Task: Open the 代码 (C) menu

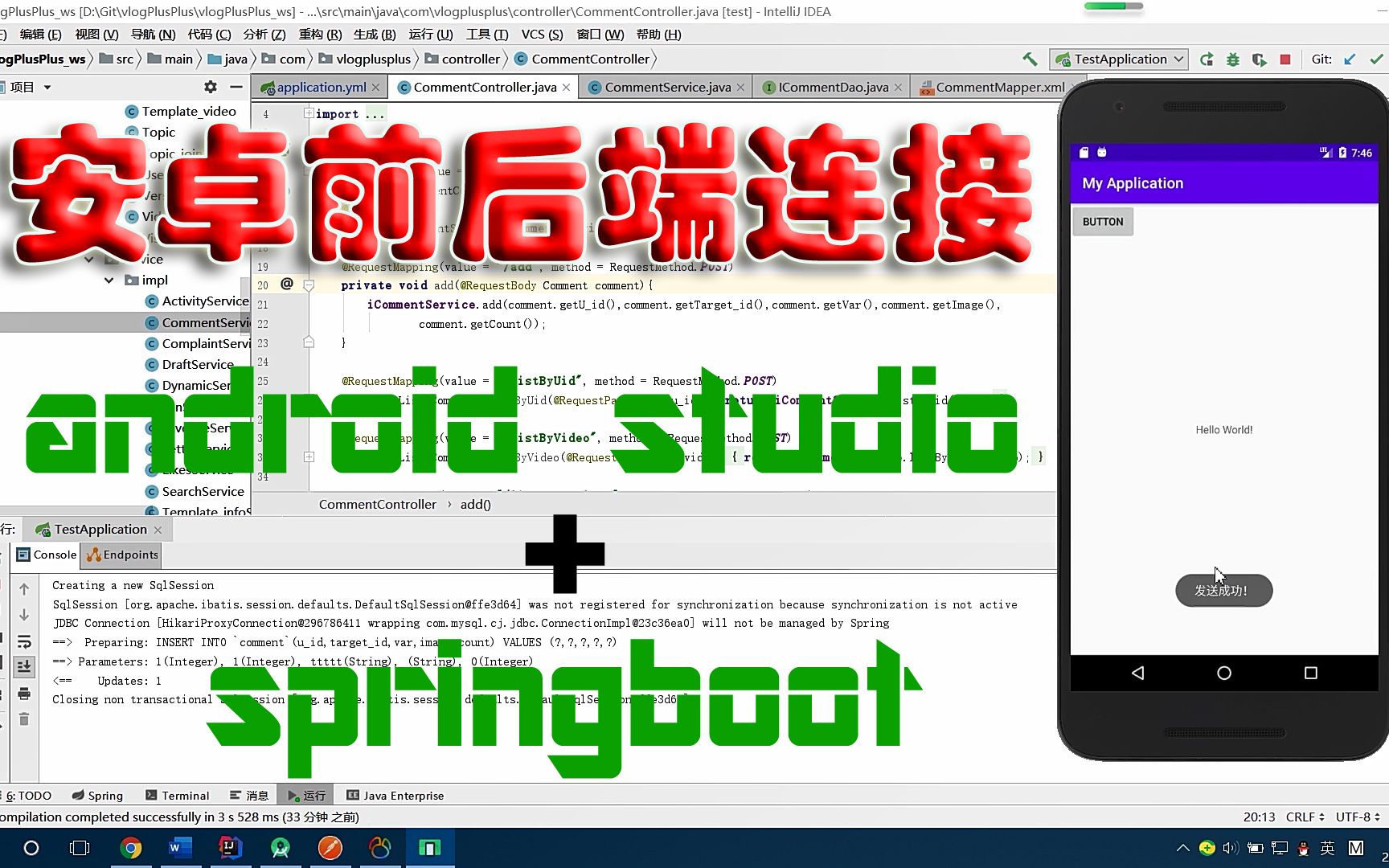Action: [x=209, y=35]
